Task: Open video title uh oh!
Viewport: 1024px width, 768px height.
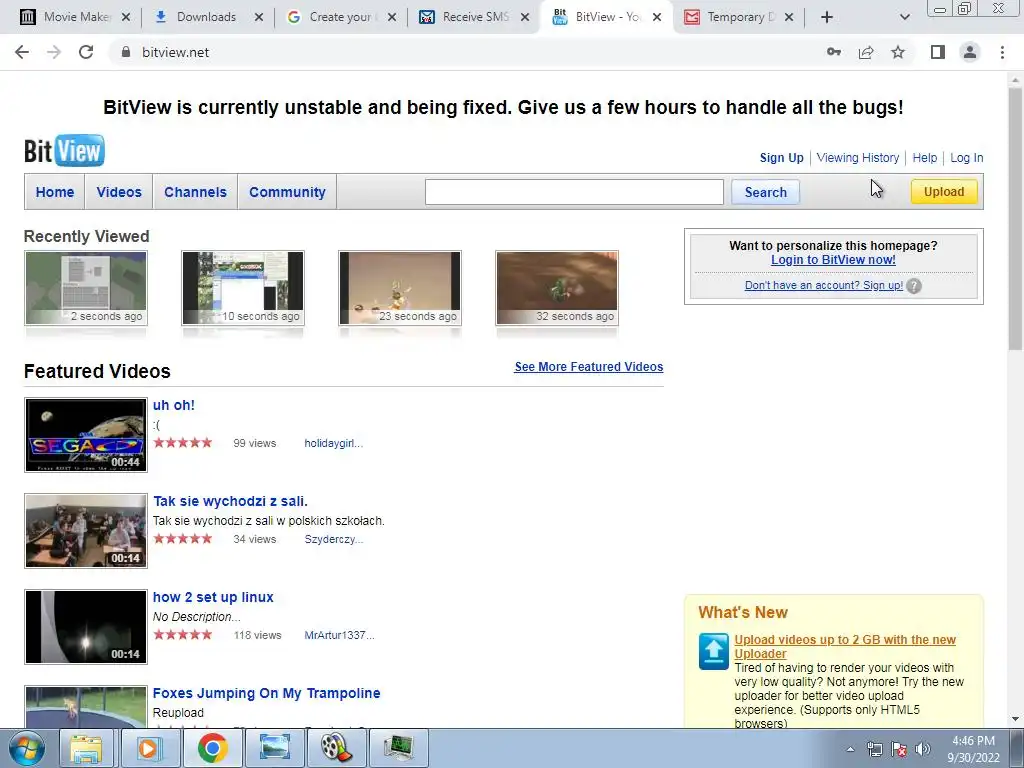Action: pyautogui.click(x=174, y=405)
